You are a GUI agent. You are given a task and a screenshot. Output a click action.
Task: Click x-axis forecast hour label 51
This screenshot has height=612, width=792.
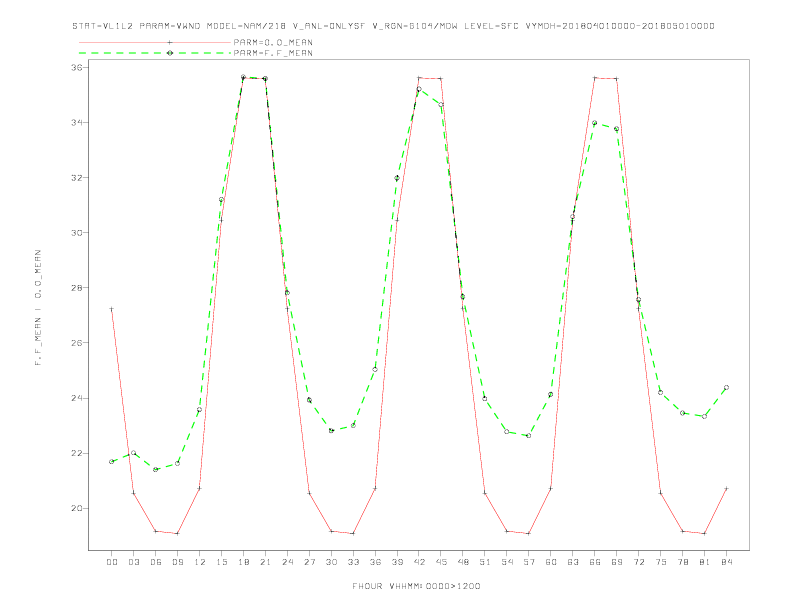pyautogui.click(x=485, y=562)
